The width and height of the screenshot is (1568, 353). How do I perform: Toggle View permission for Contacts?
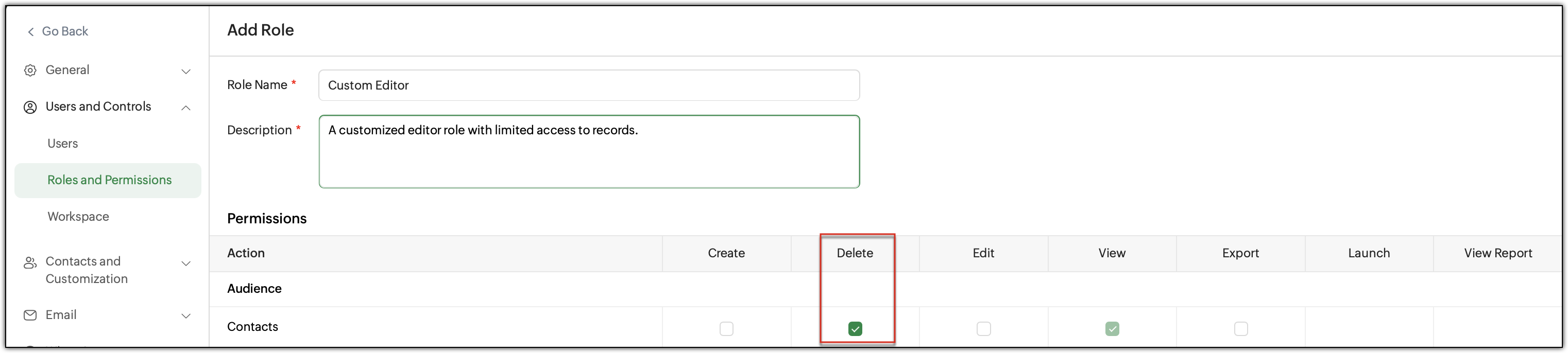(1112, 329)
